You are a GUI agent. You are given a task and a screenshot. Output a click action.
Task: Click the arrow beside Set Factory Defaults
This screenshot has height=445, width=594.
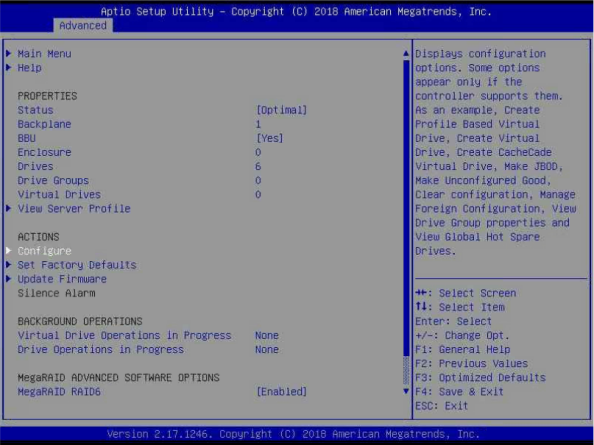pos(8,264)
